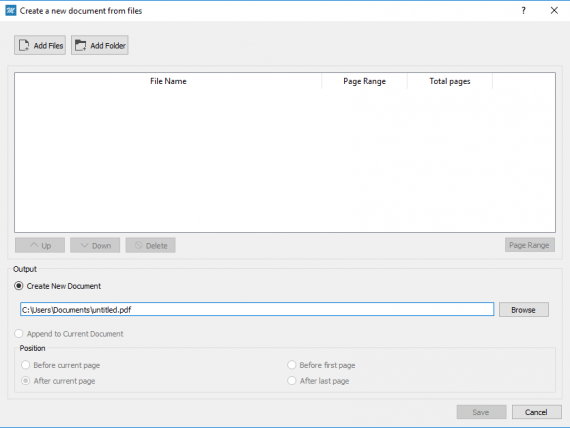Click the Add Files button
Viewport: 570px width, 428px height.
40,45
